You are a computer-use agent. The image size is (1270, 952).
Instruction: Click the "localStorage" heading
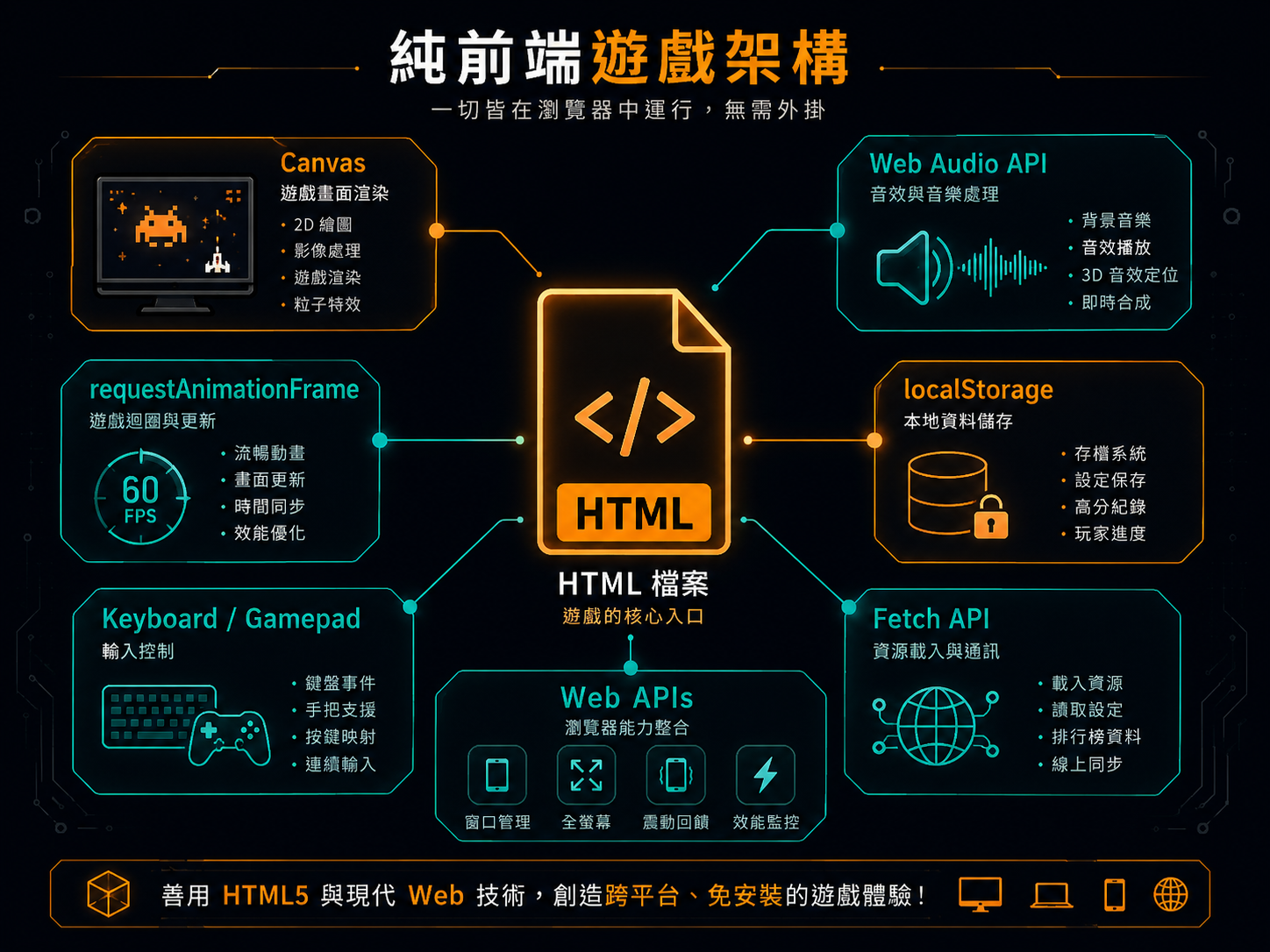coord(978,390)
